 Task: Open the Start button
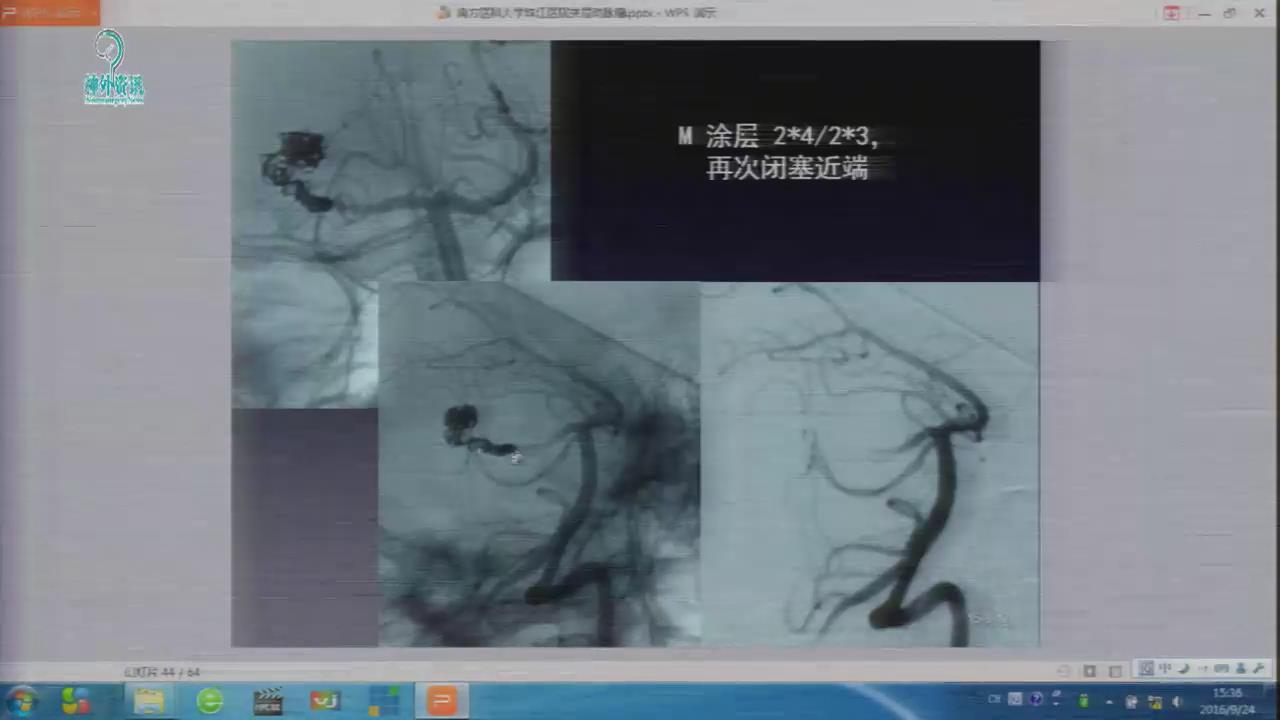(20, 700)
